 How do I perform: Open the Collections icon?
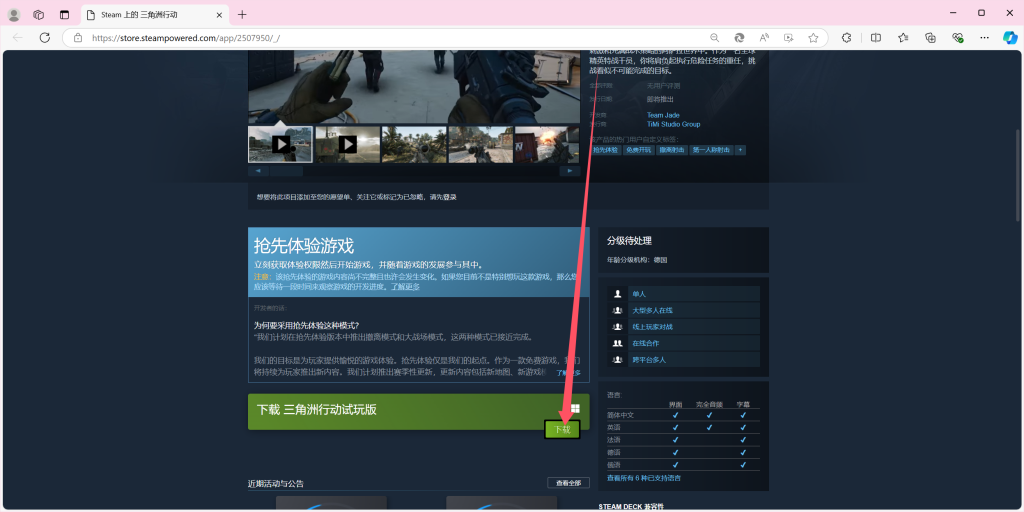tap(931, 38)
